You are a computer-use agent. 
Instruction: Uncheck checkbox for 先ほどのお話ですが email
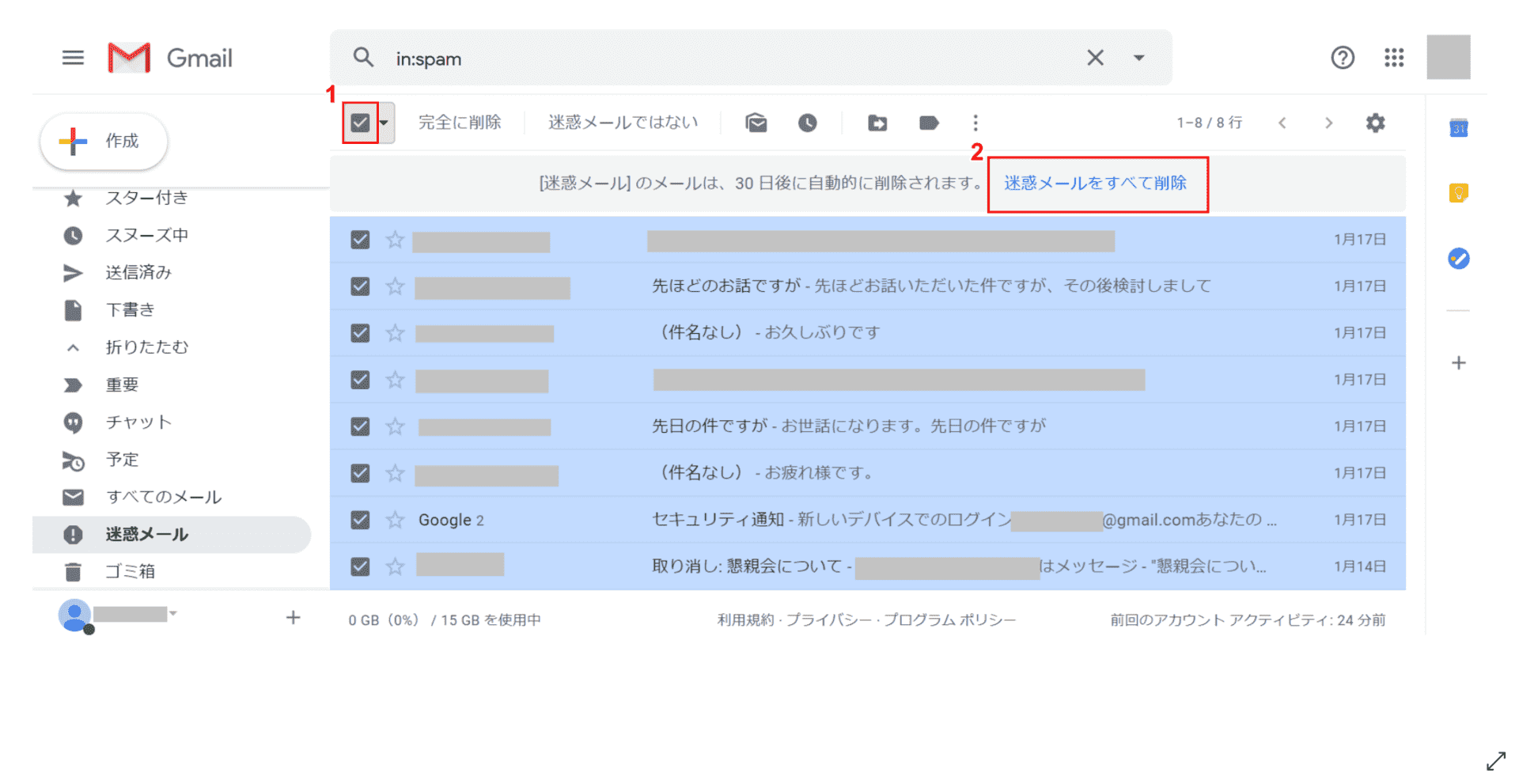tap(360, 286)
